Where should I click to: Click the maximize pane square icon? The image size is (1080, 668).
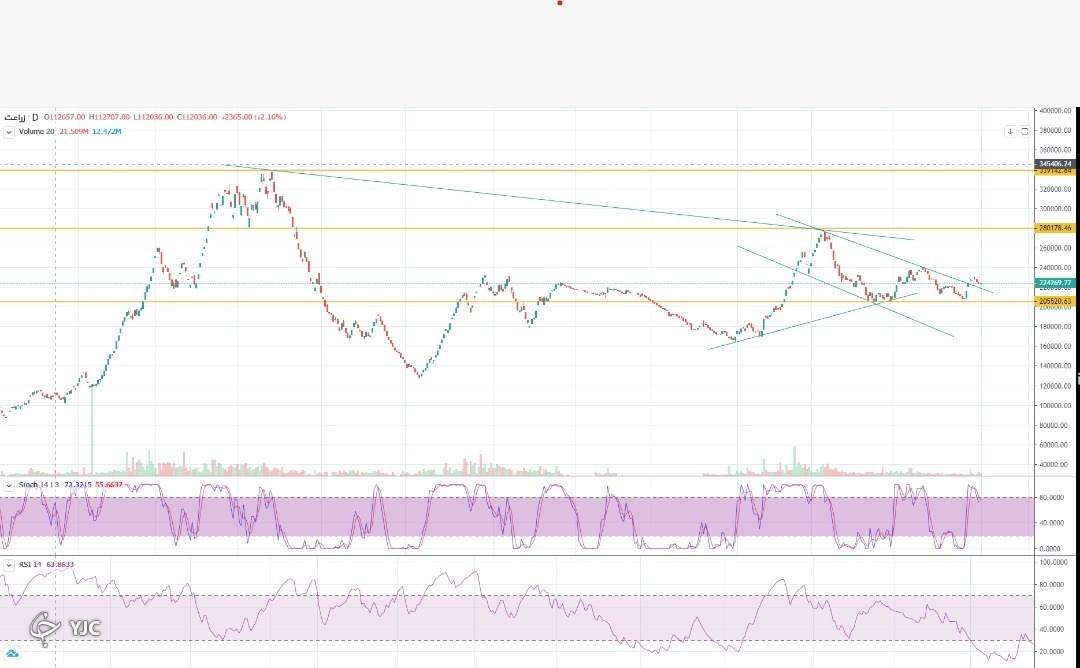[x=1024, y=131]
